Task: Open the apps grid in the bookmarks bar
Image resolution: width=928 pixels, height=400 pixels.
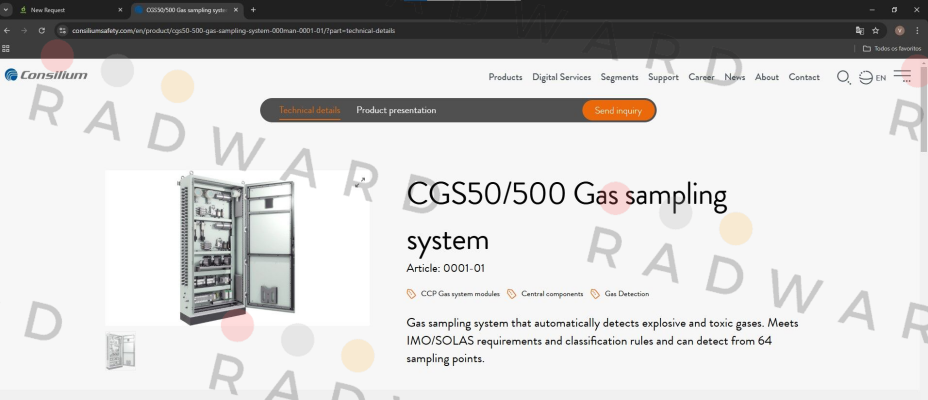Action: tap(6, 49)
